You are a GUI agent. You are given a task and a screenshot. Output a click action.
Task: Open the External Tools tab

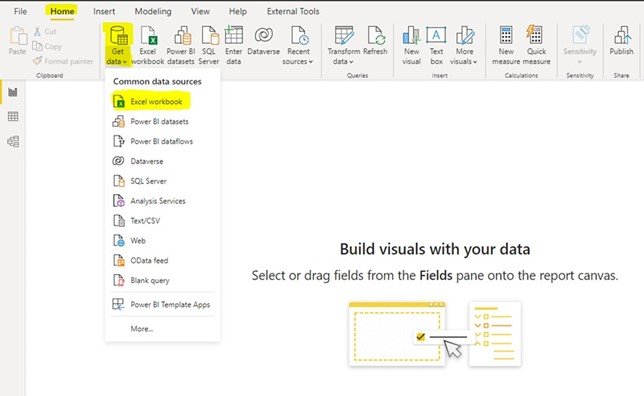point(293,12)
